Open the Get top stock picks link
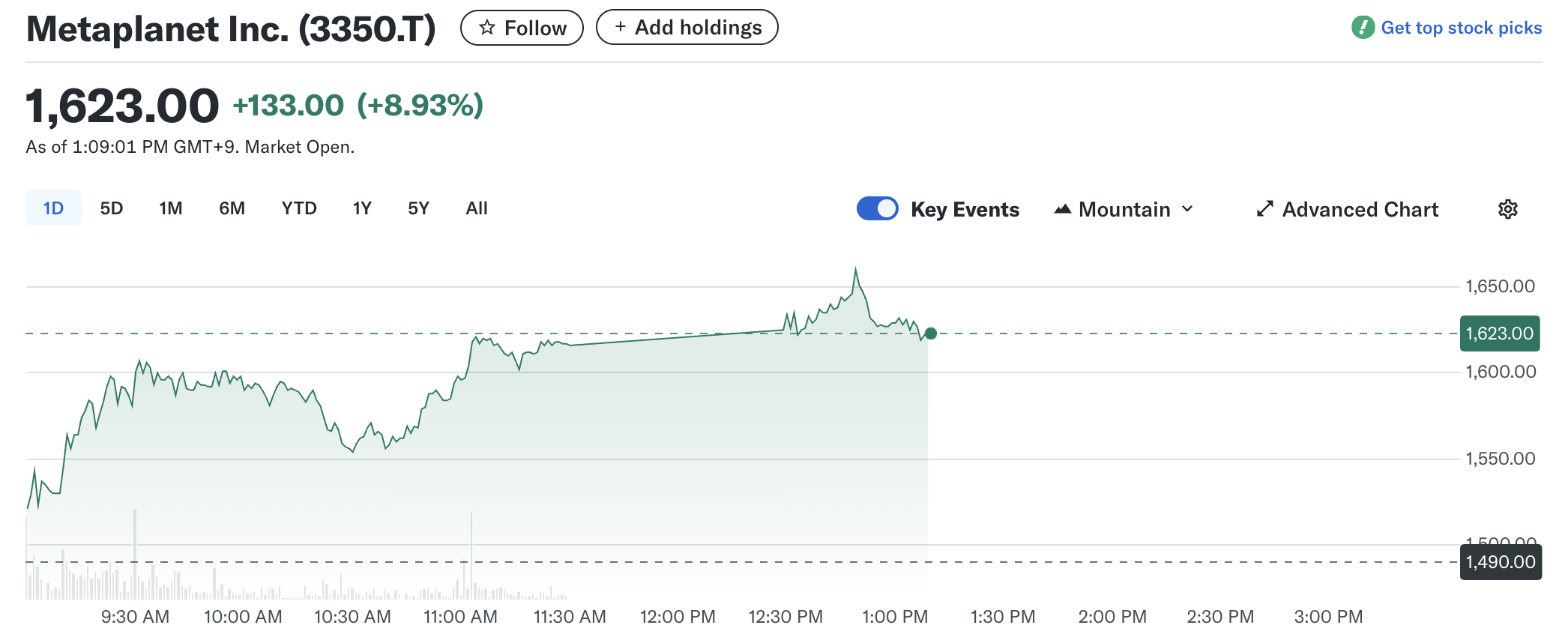Screen dimensions: 1568x640 [1461, 28]
